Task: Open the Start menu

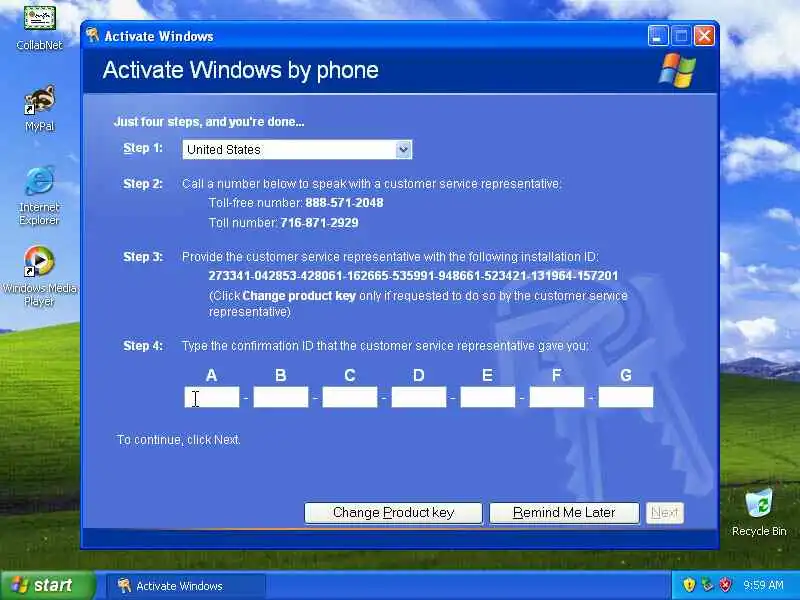Action: point(47,585)
